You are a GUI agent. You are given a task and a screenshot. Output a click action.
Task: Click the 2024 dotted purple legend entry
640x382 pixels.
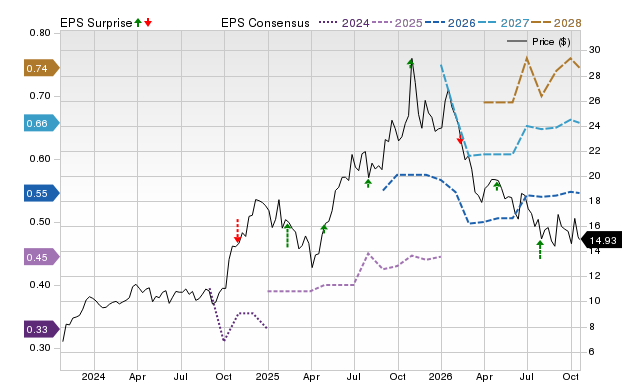[344, 23]
